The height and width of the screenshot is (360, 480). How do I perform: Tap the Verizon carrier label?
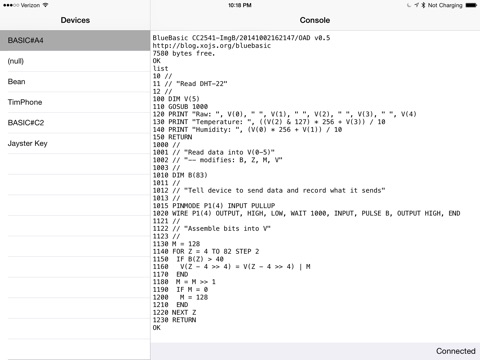coord(30,5)
